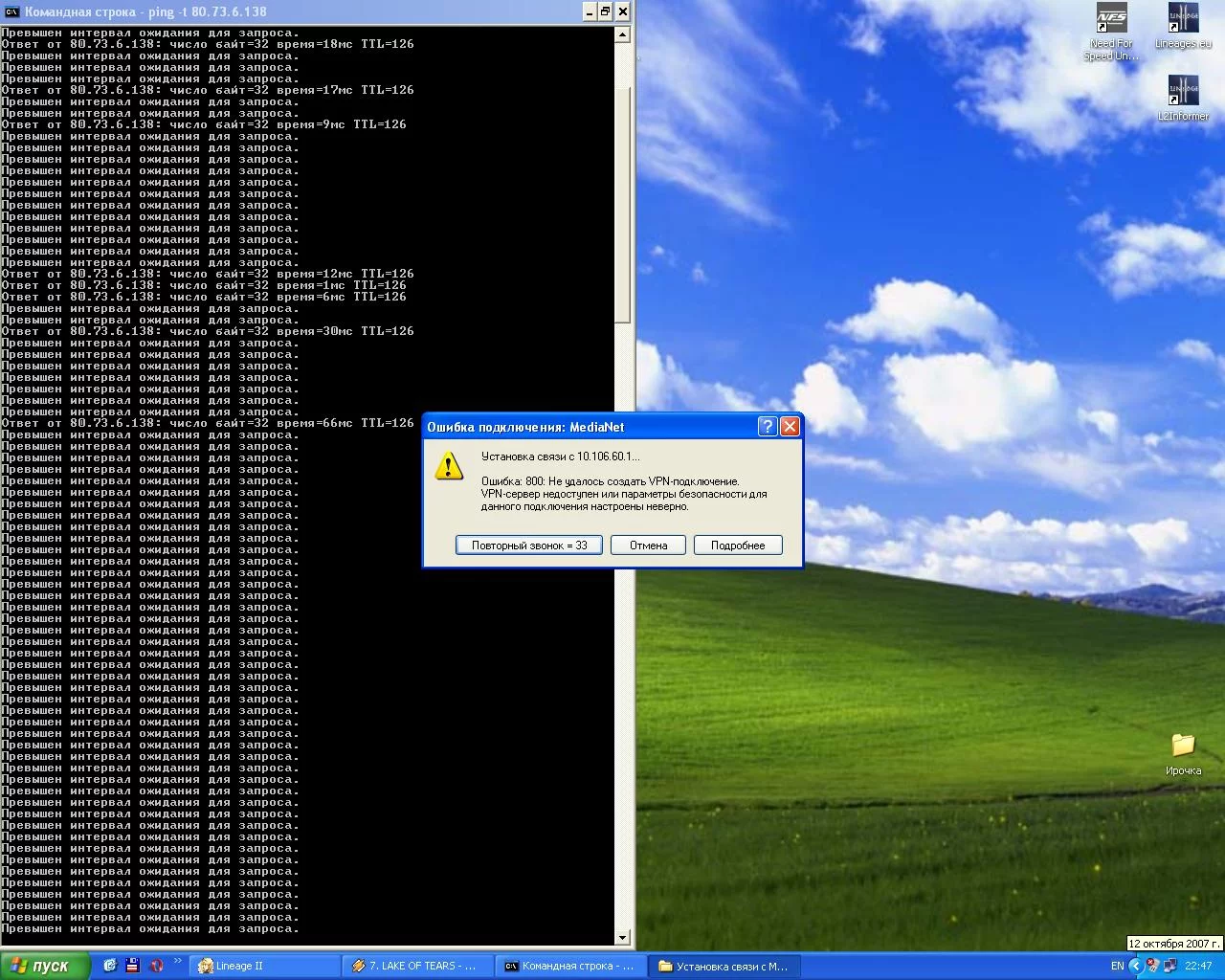Click the text 'Установка связи с 10.106.60.1...'
The image size is (1225, 980).
(561, 457)
